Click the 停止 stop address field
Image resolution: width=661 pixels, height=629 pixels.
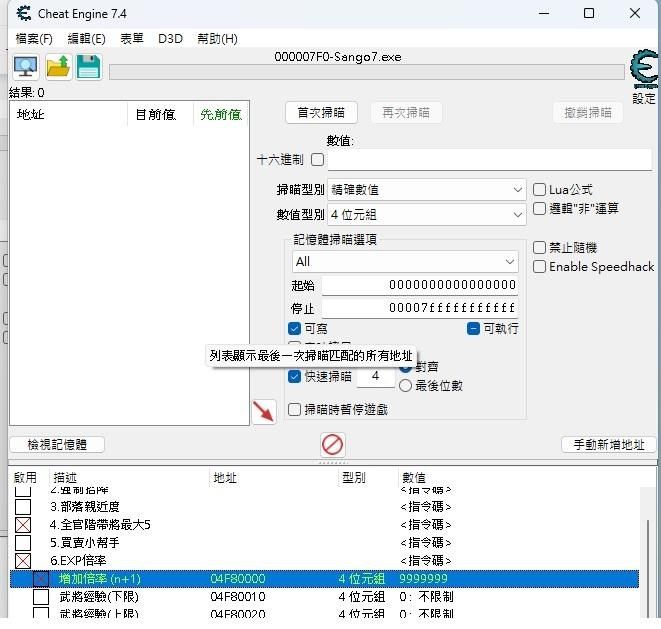click(420, 308)
